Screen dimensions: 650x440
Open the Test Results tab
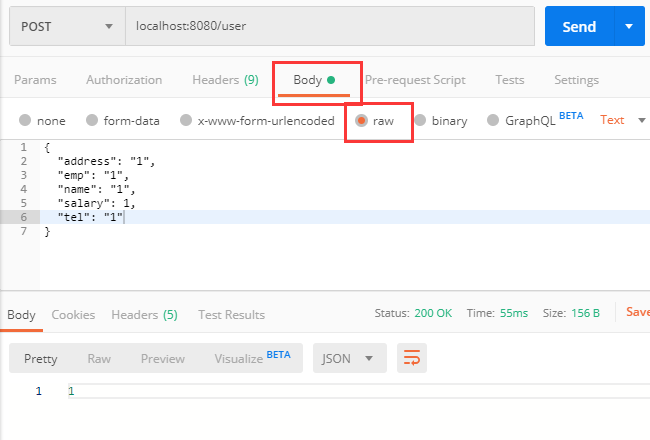pyautogui.click(x=231, y=315)
